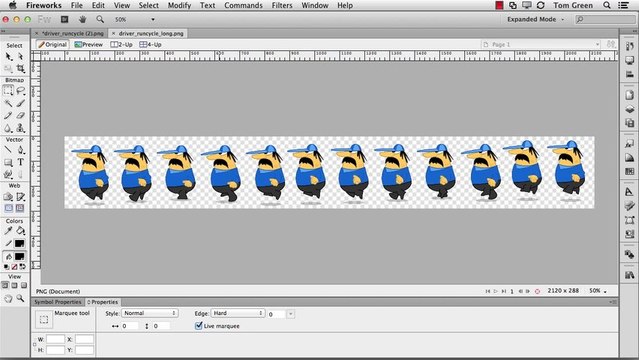This screenshot has height=360, width=639.
Task: Select the Paint Bucket tool
Action: click(x=20, y=231)
